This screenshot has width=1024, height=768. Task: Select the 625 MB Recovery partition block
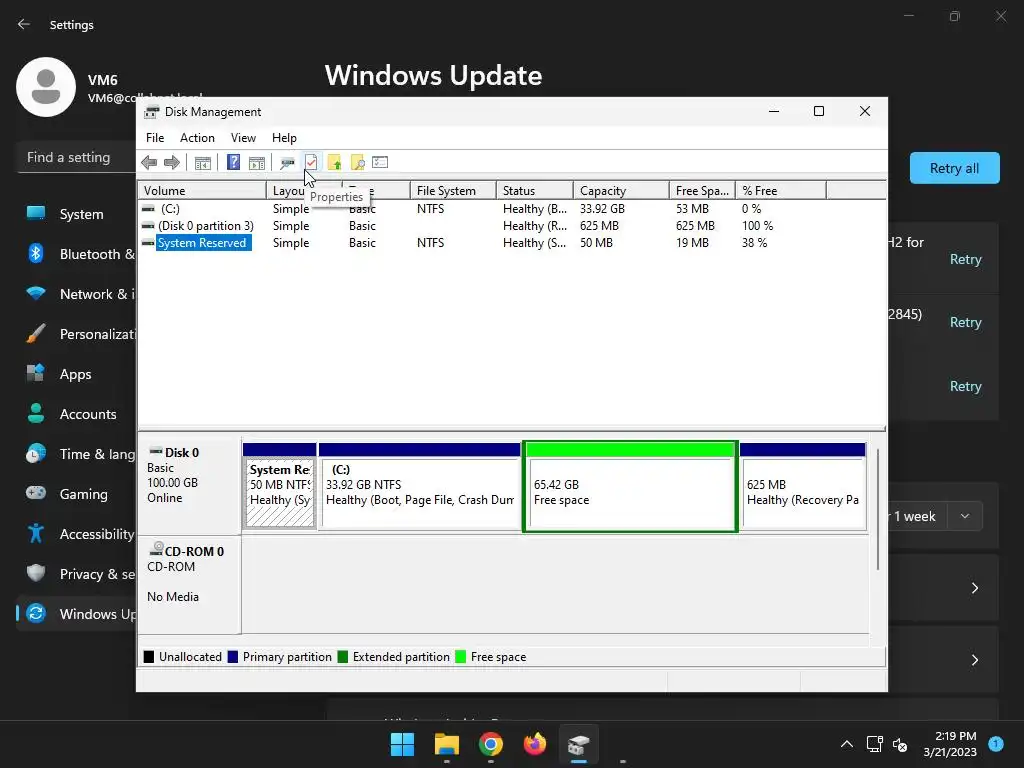click(803, 486)
